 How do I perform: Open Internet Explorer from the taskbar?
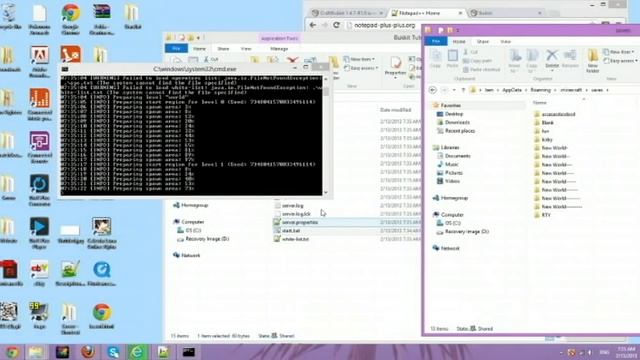pyautogui.click(x=138, y=352)
